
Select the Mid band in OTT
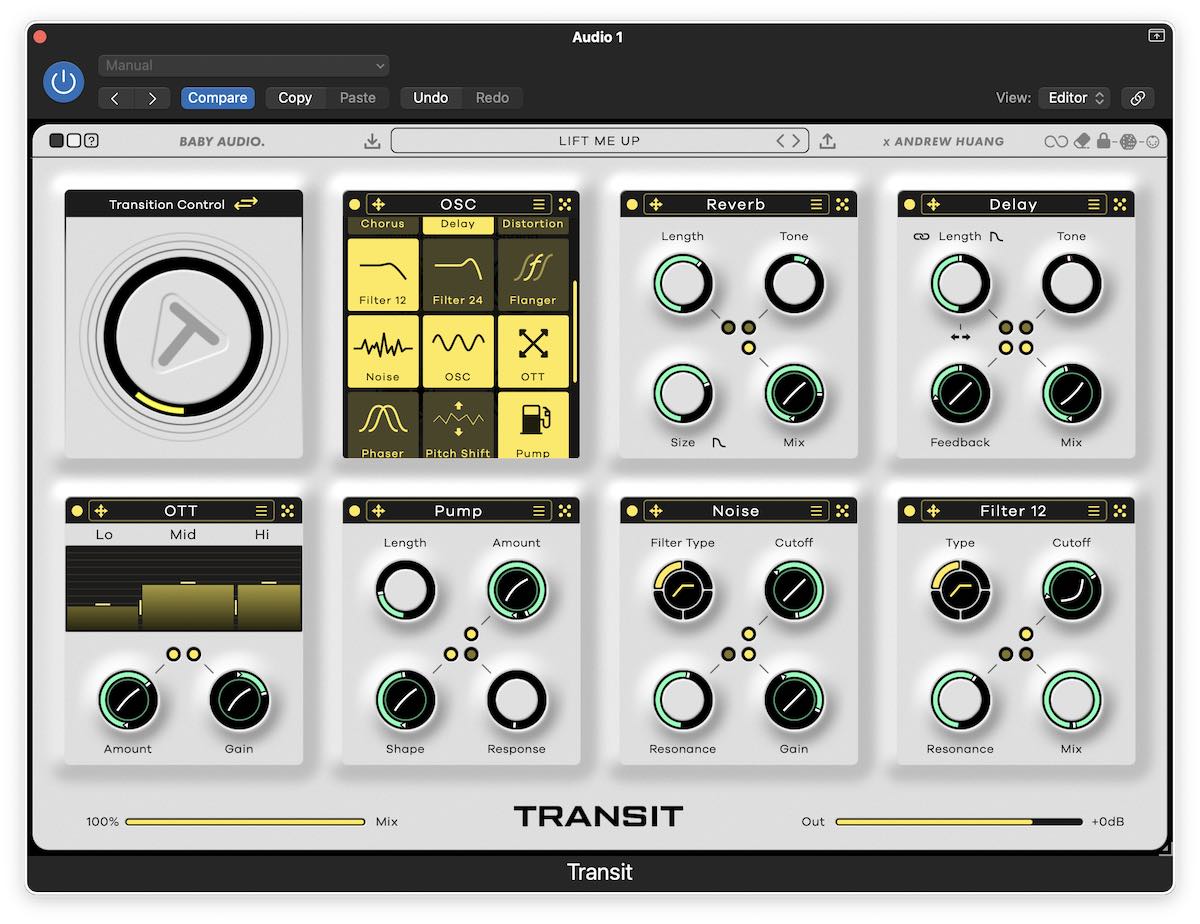183,535
